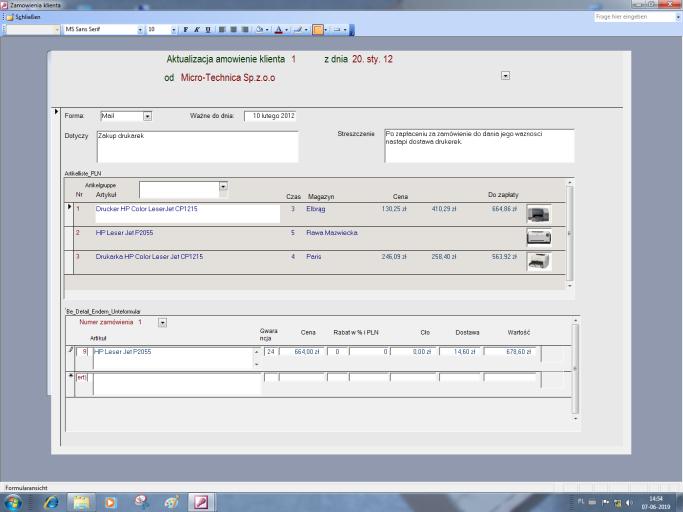Open Windows Explorer folder on taskbar
The image size is (683, 512).
coord(81,502)
